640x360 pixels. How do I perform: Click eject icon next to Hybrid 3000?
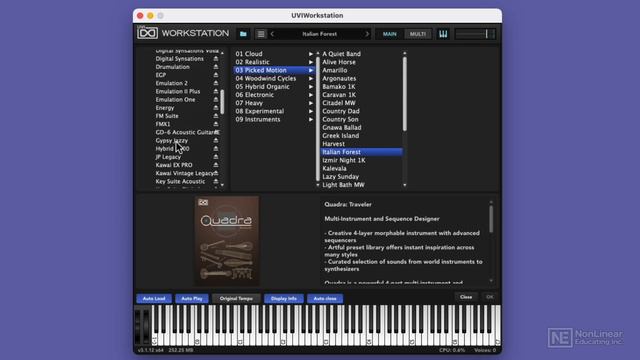[x=216, y=149]
